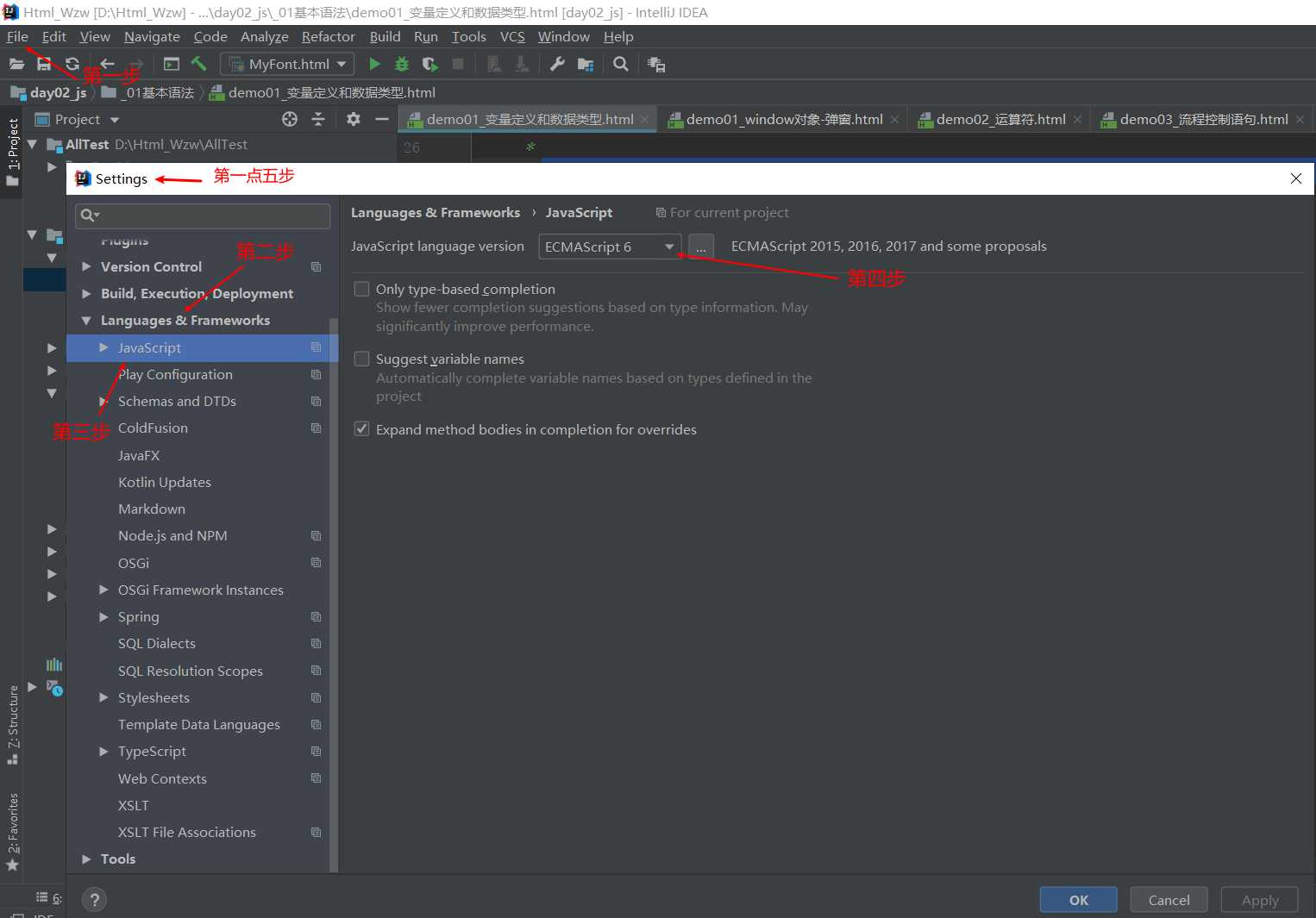Screen dimensions: 1316x918
Task: Expand the Version Control settings node
Action: (x=86, y=267)
